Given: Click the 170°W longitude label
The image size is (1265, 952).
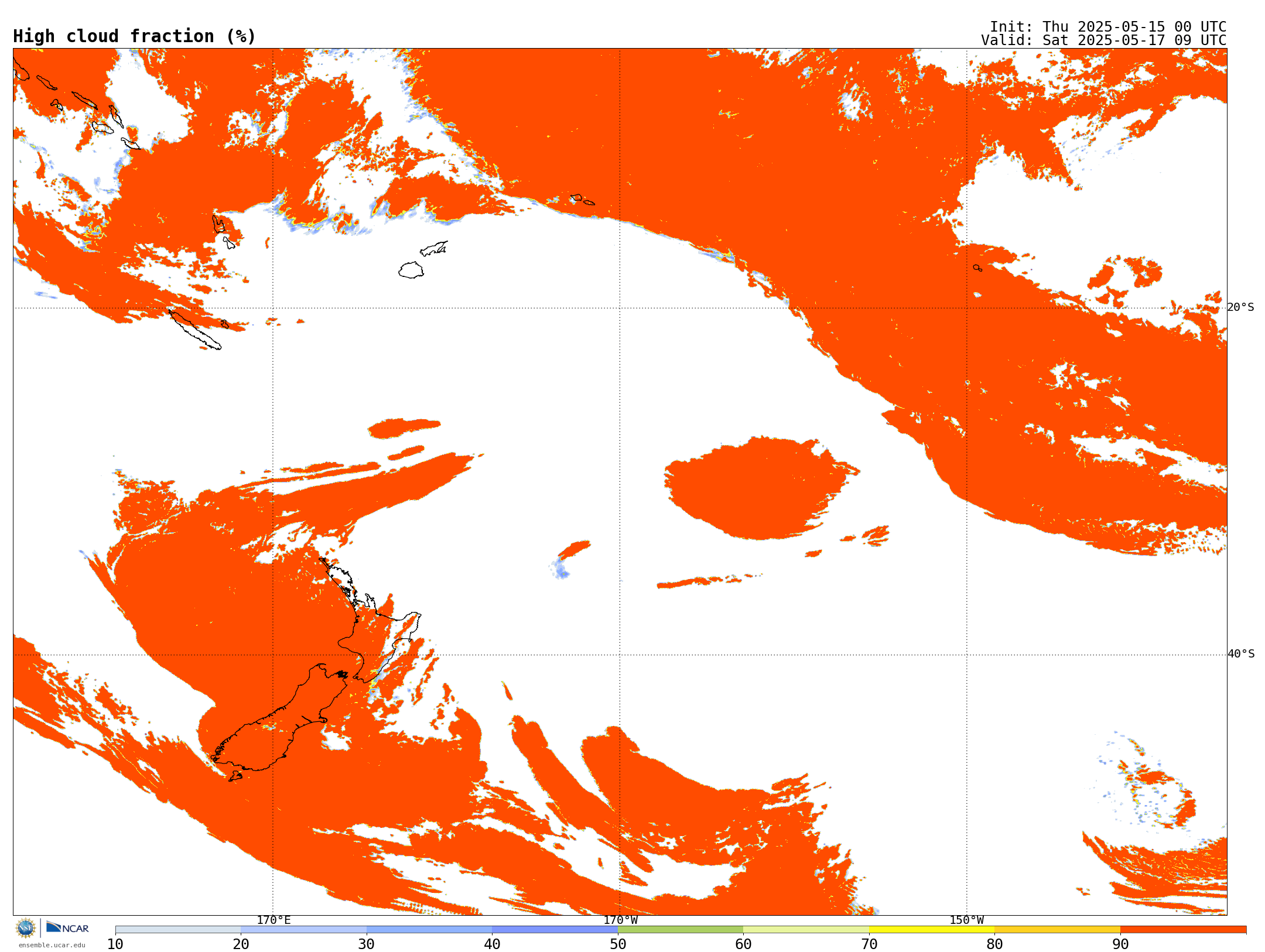Looking at the screenshot, I should click(x=621, y=920).
